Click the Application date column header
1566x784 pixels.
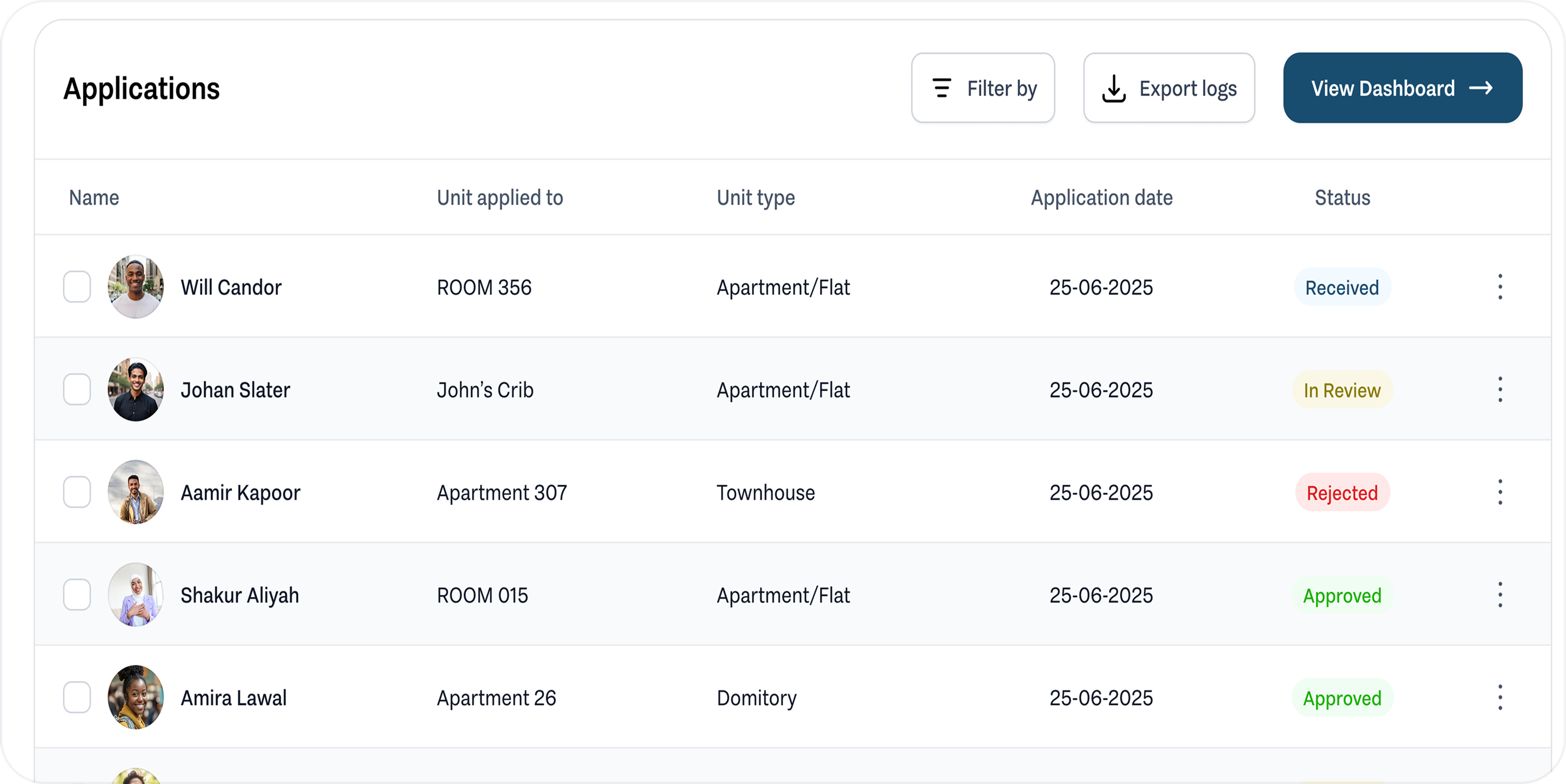click(x=1101, y=198)
